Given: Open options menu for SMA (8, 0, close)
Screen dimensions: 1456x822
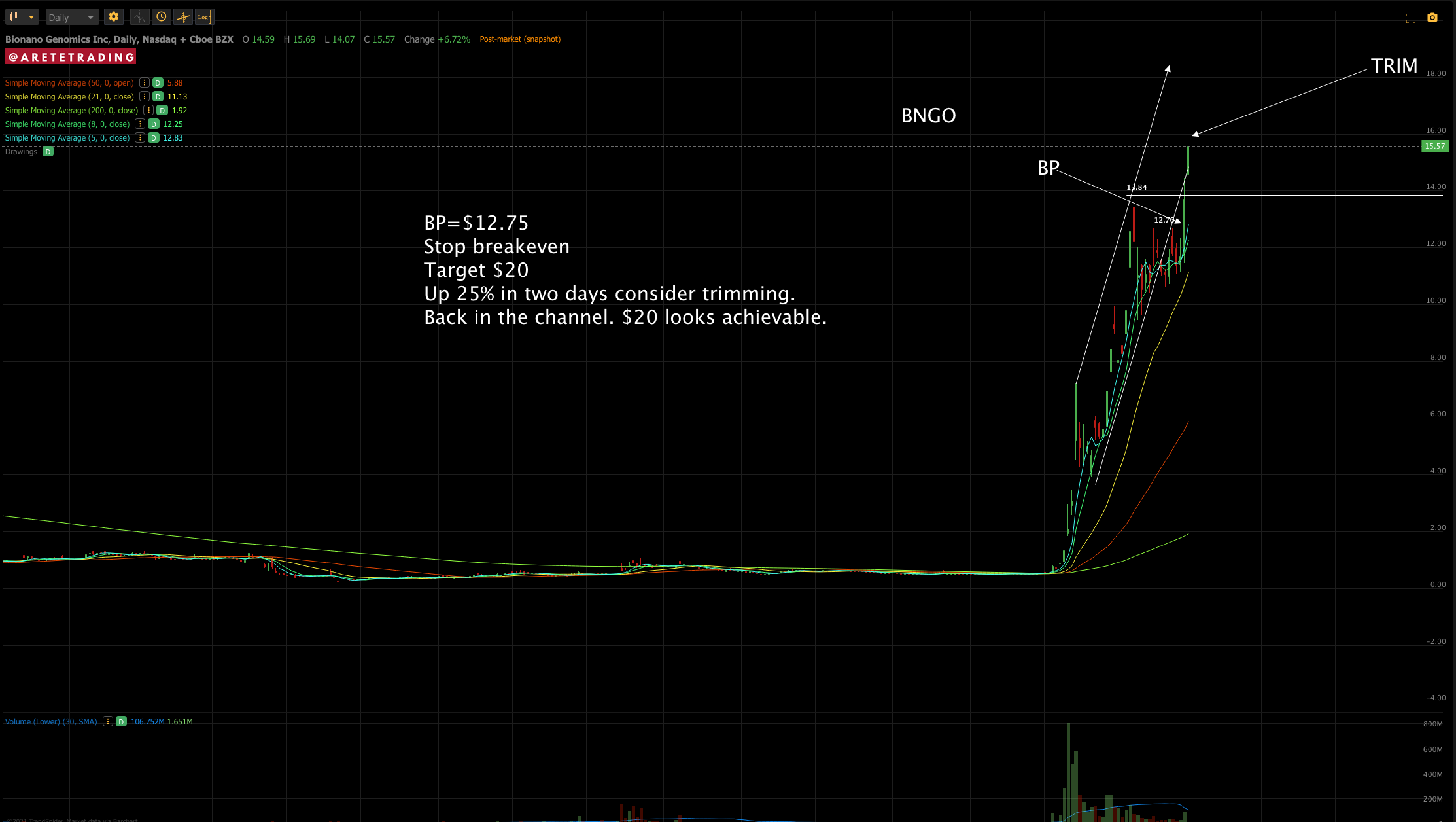Looking at the screenshot, I should click(140, 124).
